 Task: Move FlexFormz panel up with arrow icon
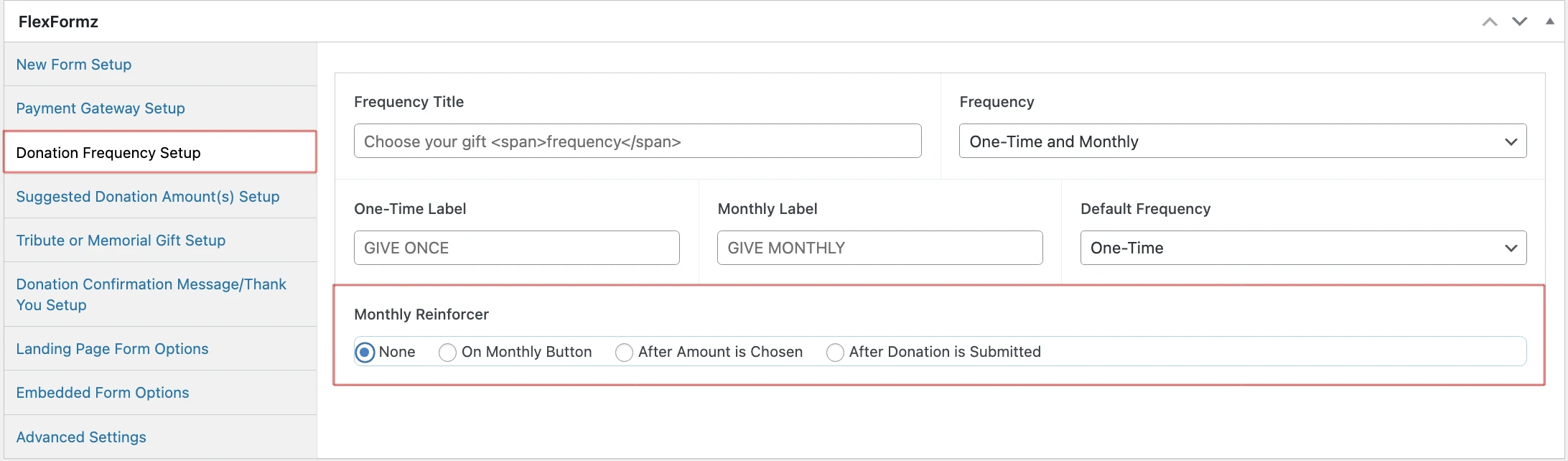(1490, 22)
